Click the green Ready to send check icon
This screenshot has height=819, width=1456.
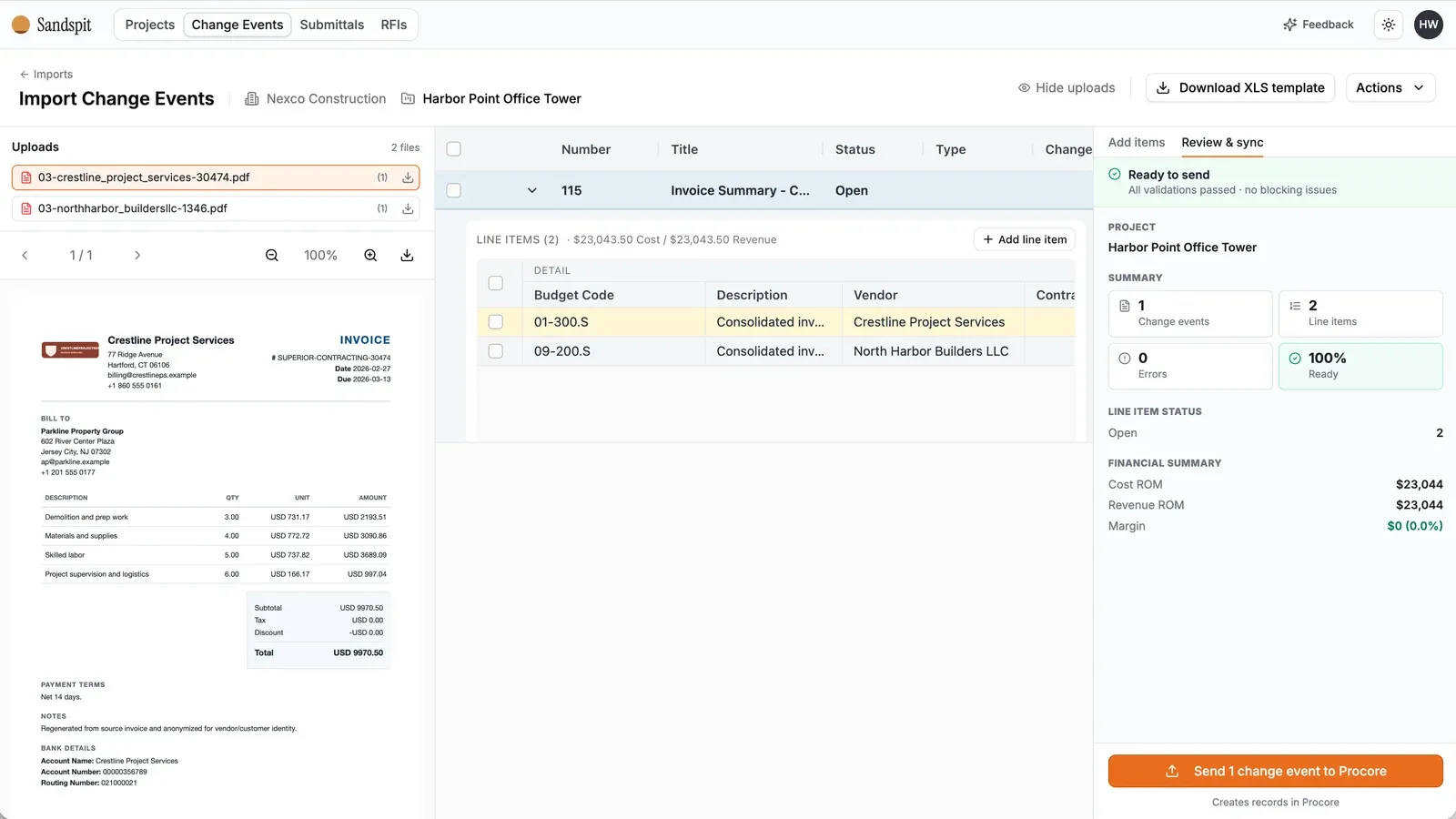pos(1115,175)
